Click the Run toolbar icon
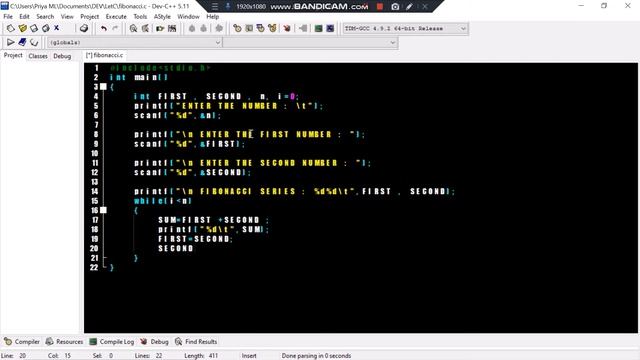Image resolution: width=640 pixels, height=360 pixels. coord(249,28)
